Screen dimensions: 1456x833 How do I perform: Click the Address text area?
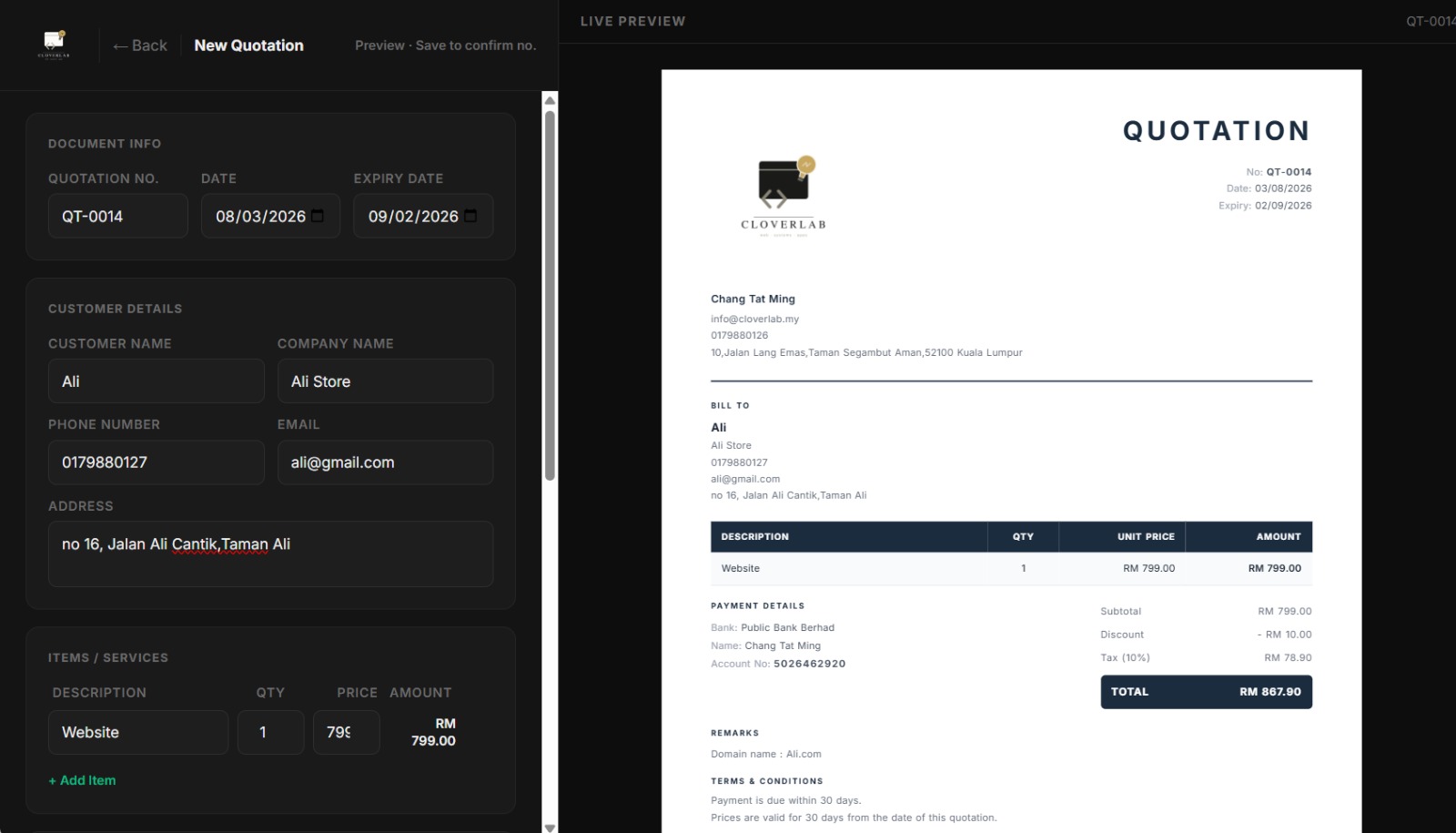270,554
